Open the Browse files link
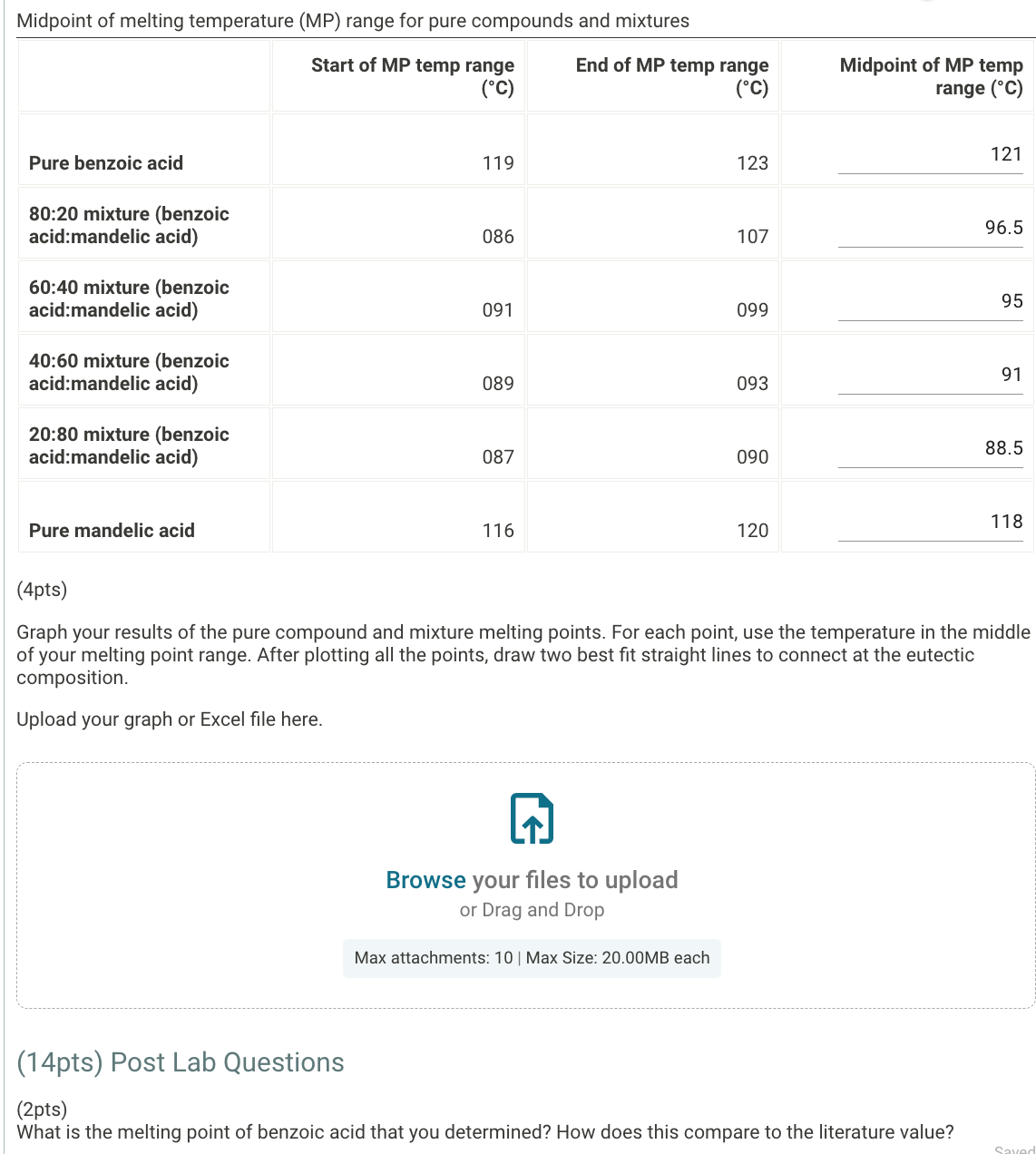This screenshot has width=1036, height=1154. 425,879
